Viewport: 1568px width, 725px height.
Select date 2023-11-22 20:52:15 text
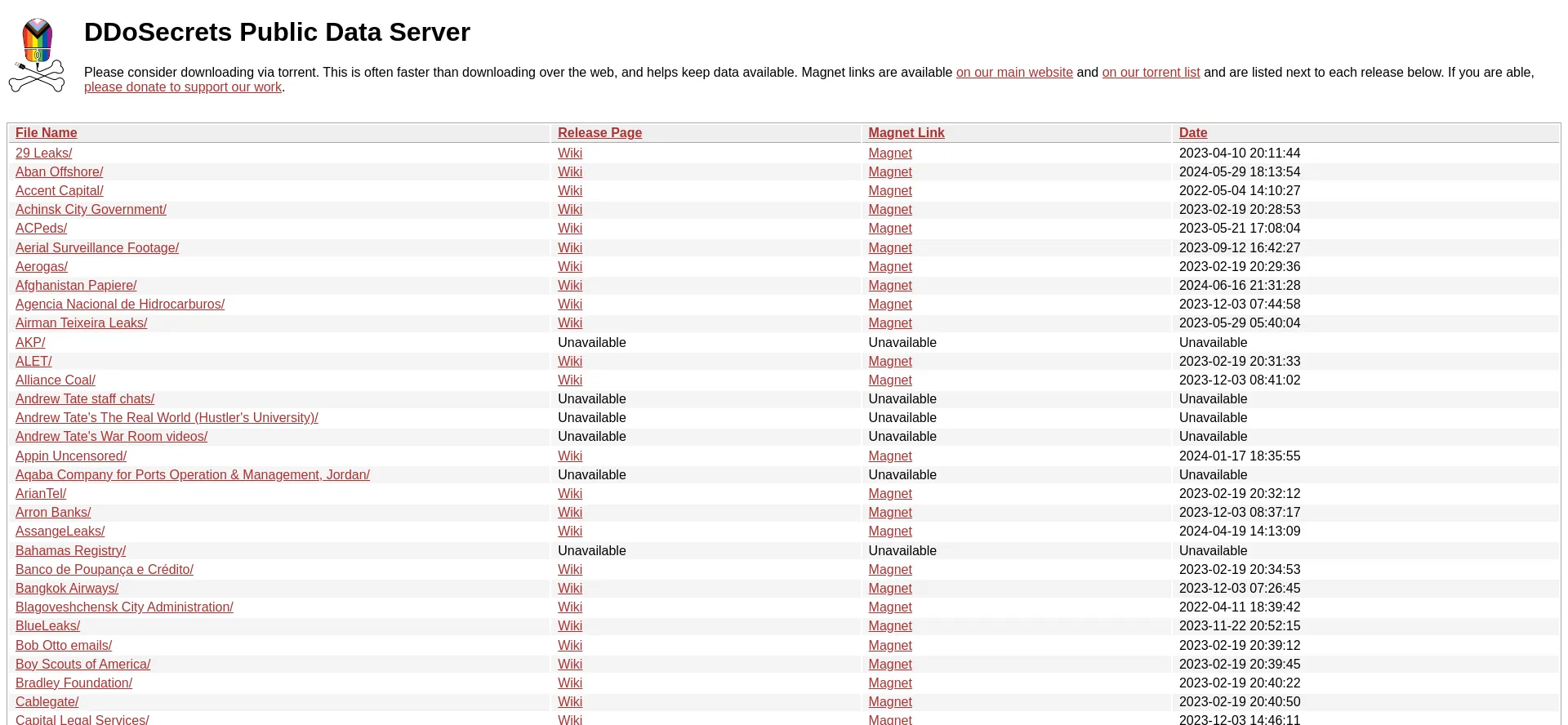pos(1239,625)
